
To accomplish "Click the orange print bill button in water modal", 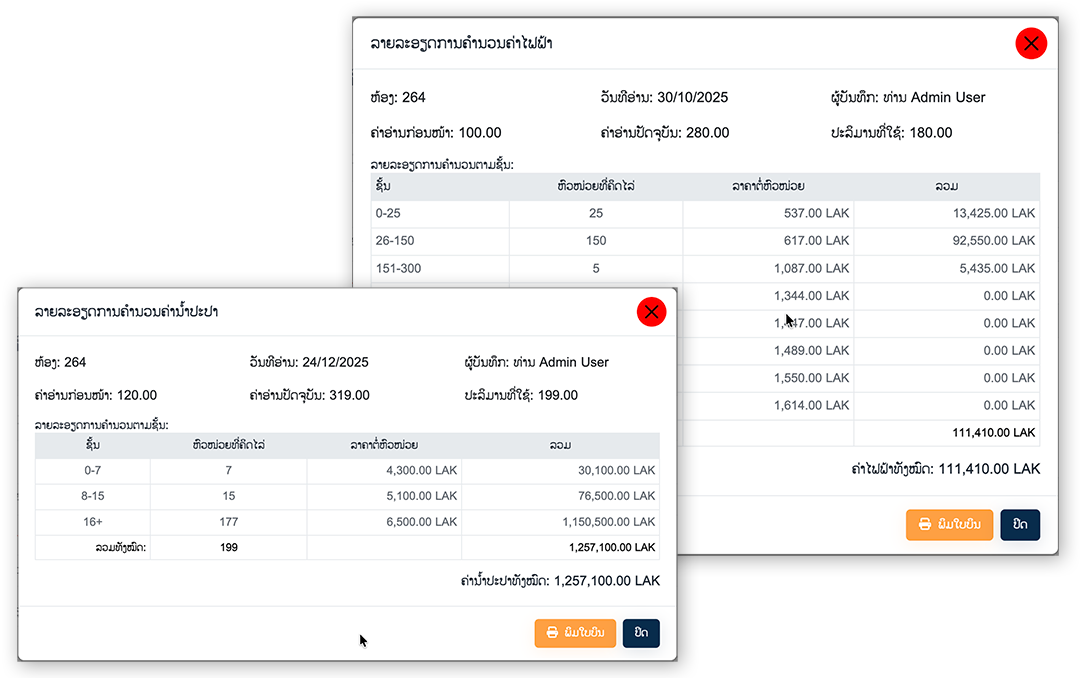I will pyautogui.click(x=575, y=633).
